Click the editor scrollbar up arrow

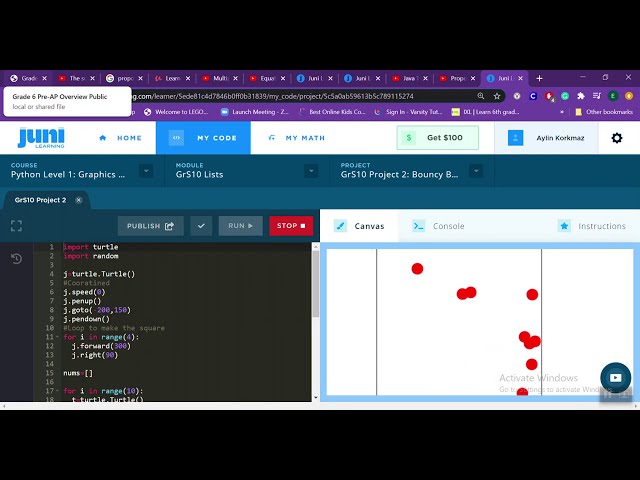316,246
